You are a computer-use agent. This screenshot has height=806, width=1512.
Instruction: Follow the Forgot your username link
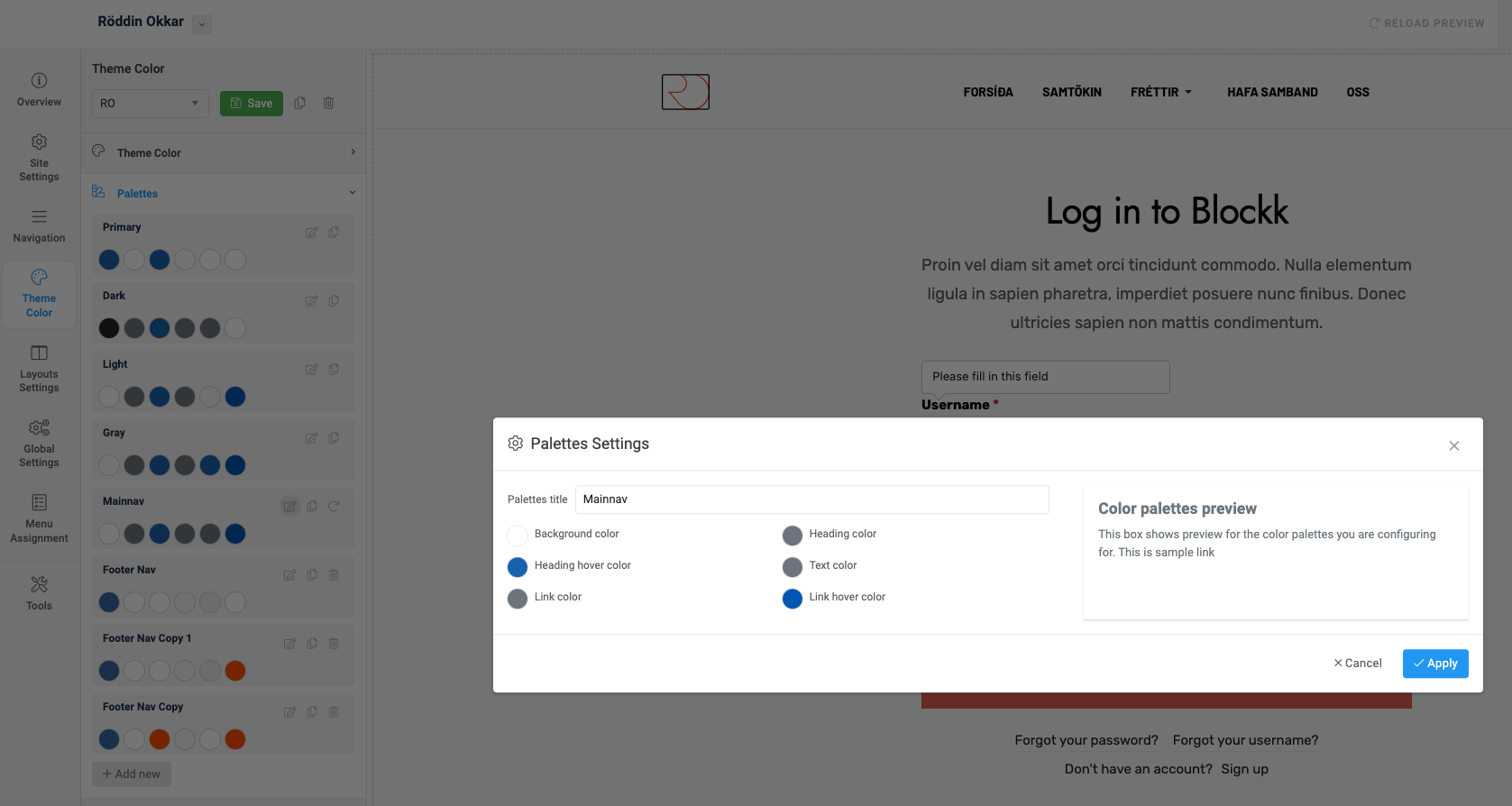pos(1245,740)
